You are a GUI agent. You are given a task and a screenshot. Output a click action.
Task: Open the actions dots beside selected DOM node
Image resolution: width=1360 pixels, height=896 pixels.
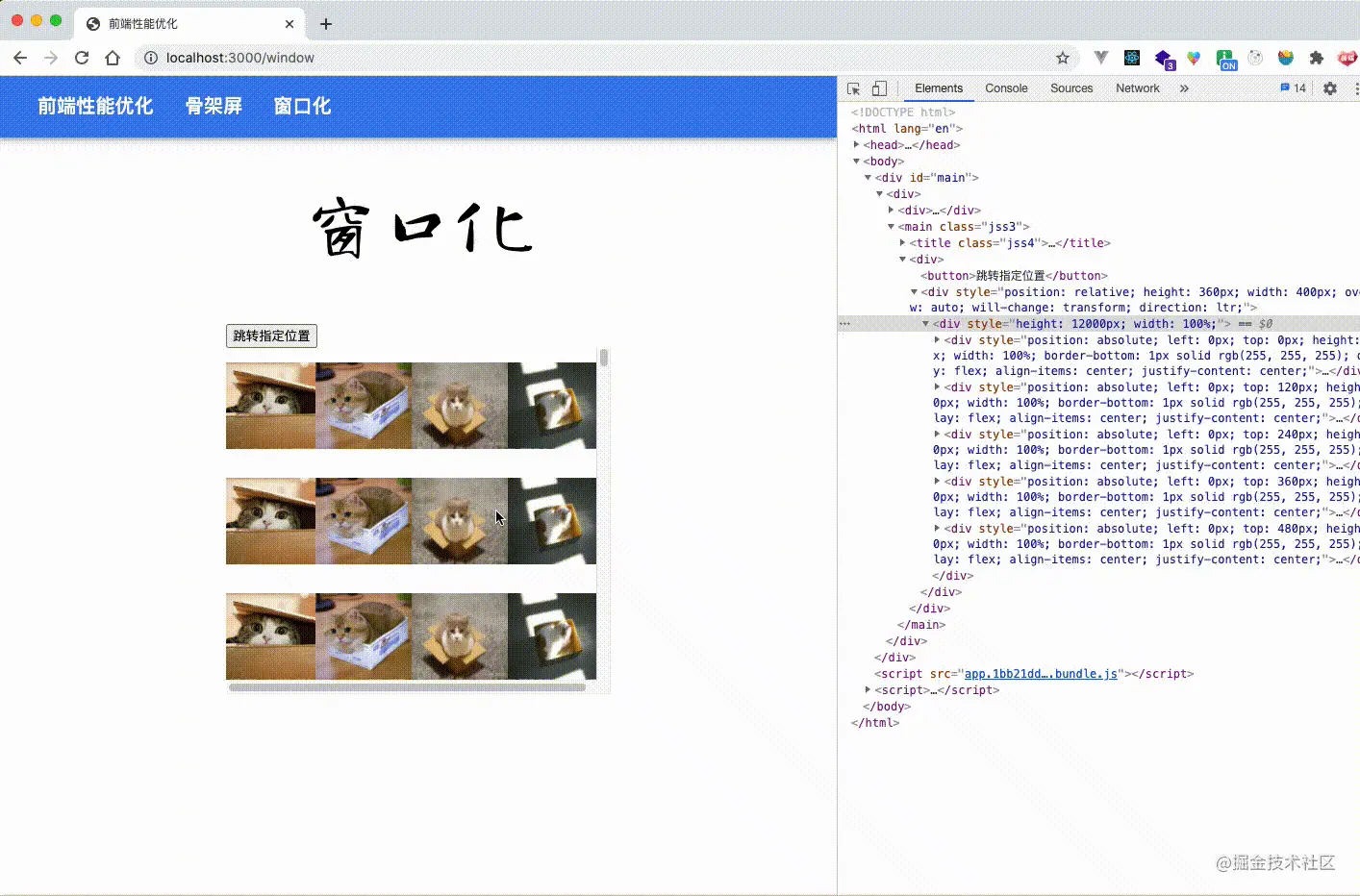844,324
